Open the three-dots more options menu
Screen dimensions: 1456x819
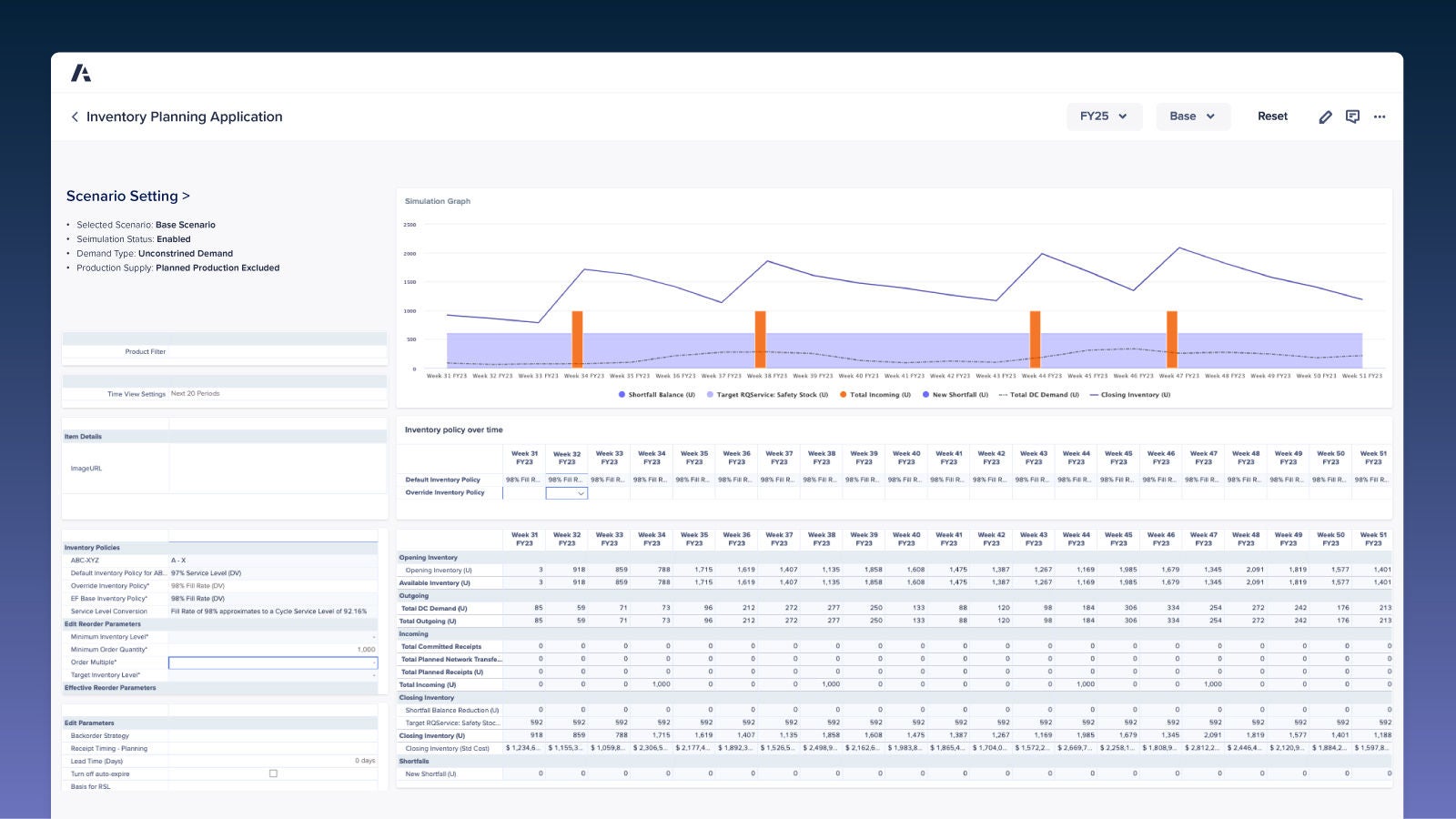pos(1380,116)
